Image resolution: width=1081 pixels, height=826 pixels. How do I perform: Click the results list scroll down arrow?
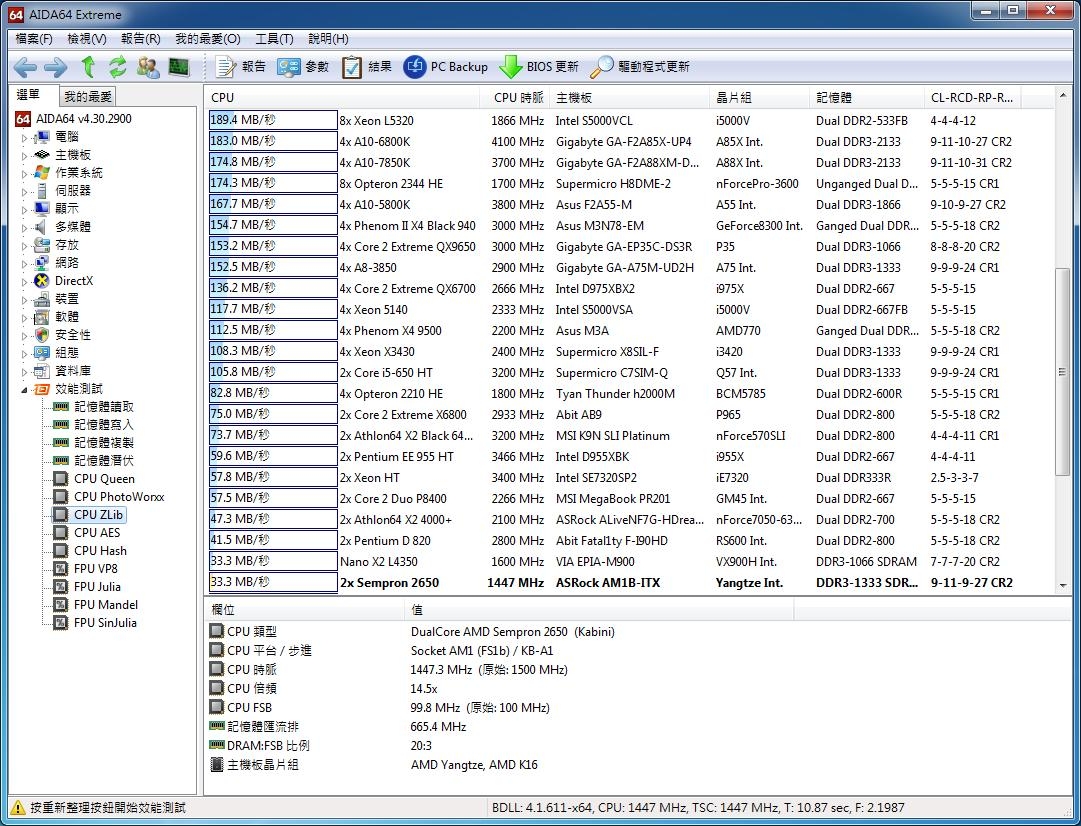pyautogui.click(x=1062, y=585)
